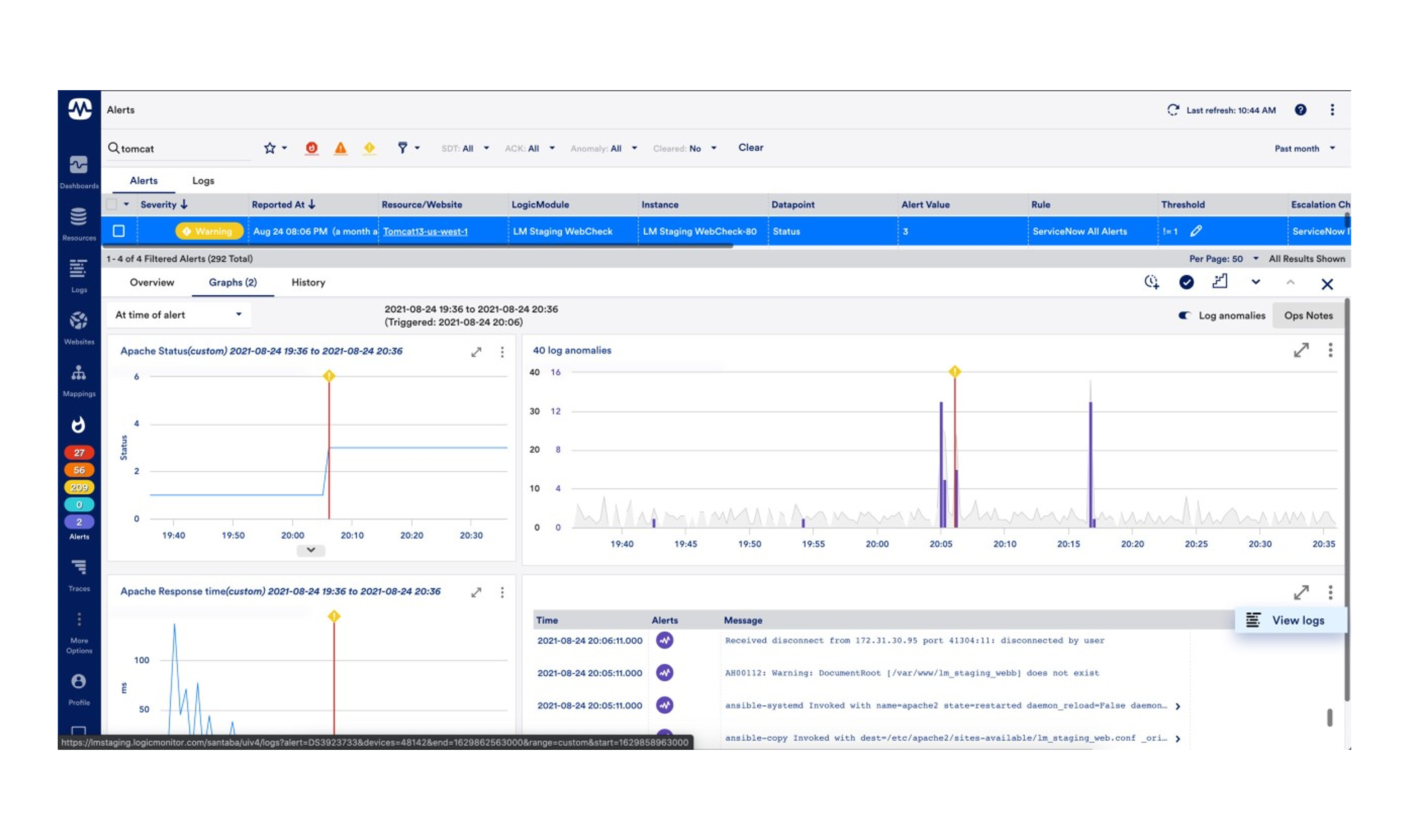Open the Traces sidebar section
Screen dimensions: 1409x840
tap(79, 575)
